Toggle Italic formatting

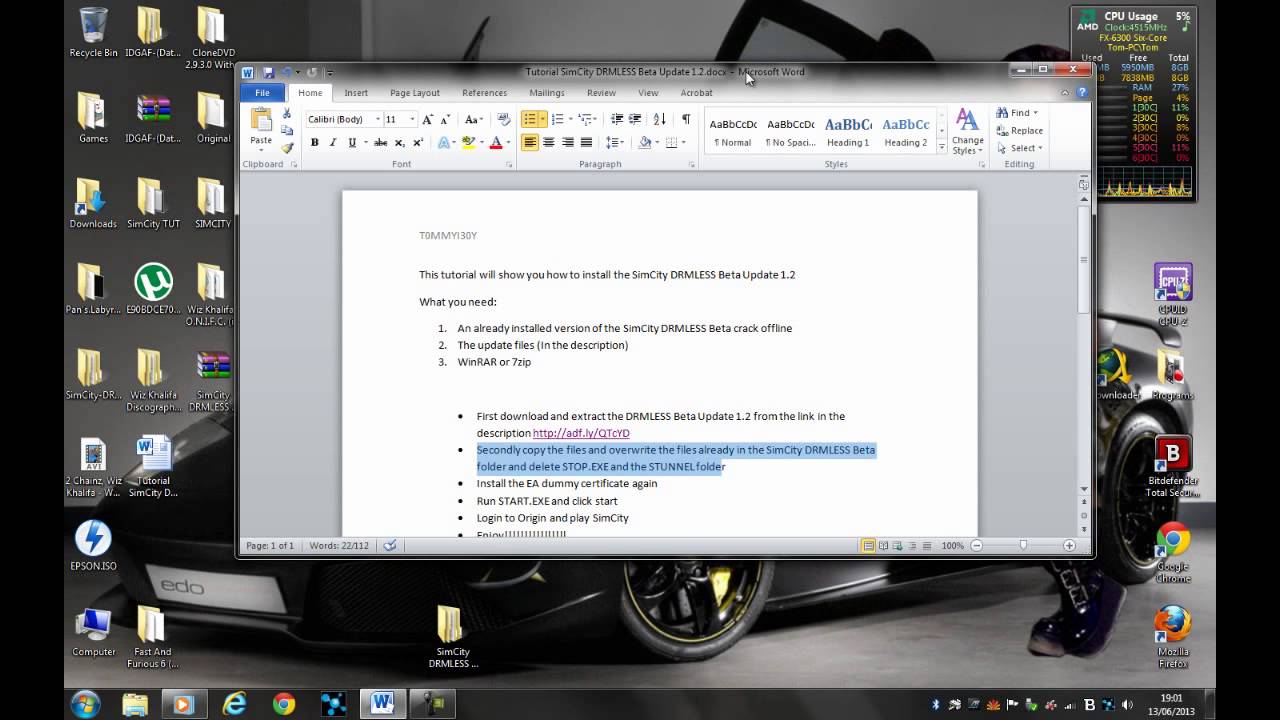pos(333,143)
